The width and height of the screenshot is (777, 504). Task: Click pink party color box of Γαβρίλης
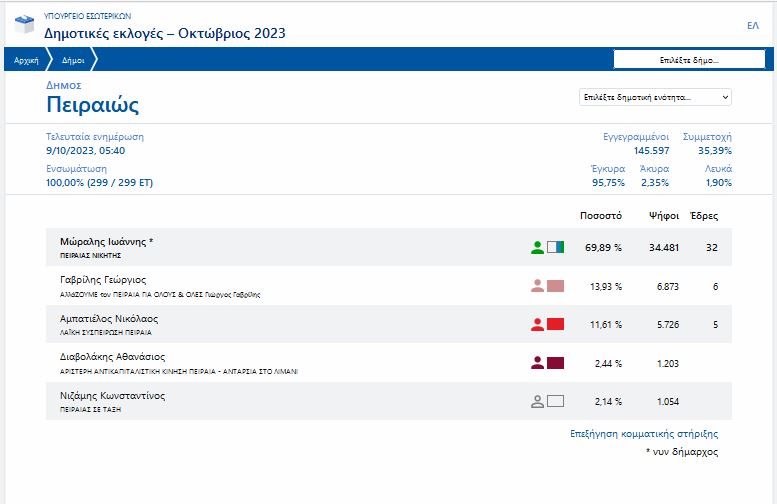(x=556, y=286)
